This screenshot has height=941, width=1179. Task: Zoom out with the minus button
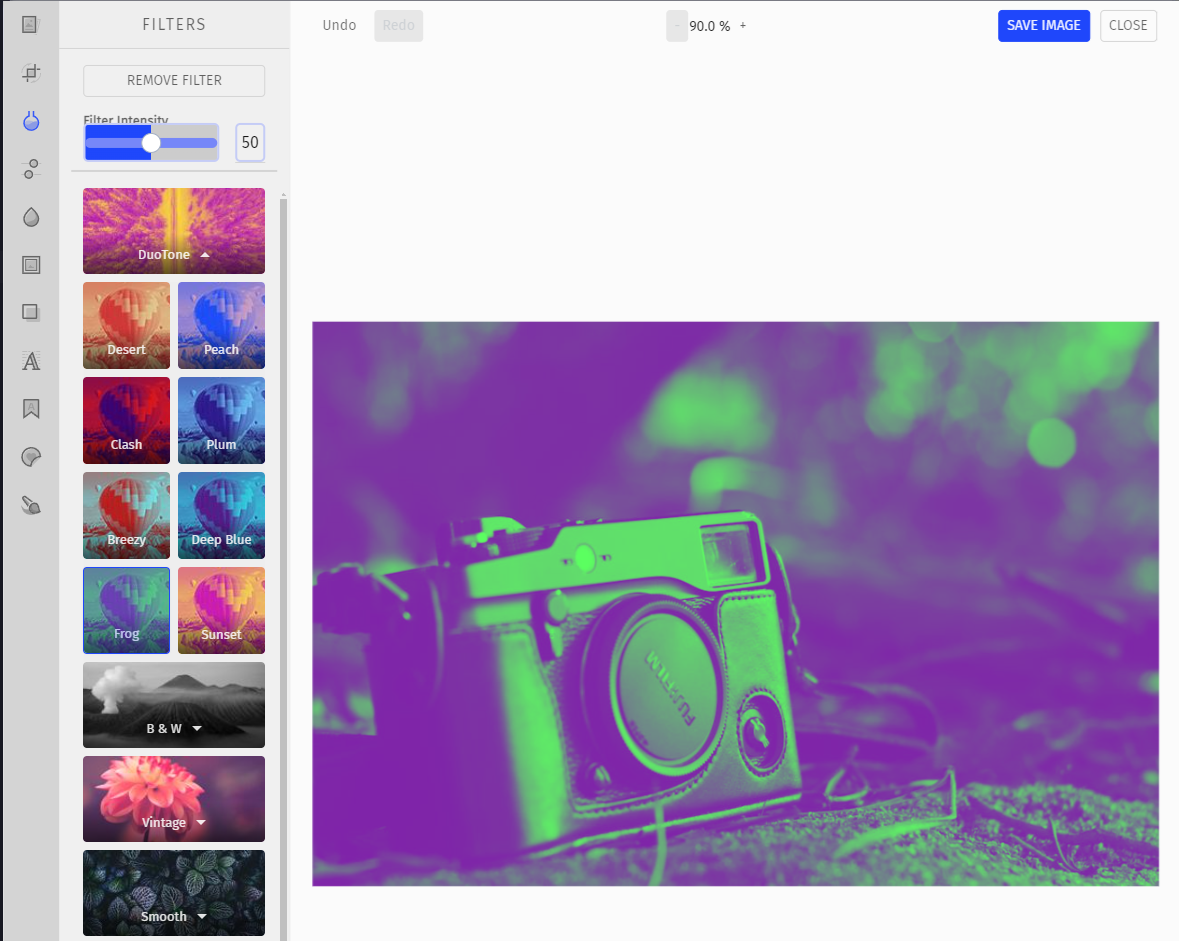677,26
